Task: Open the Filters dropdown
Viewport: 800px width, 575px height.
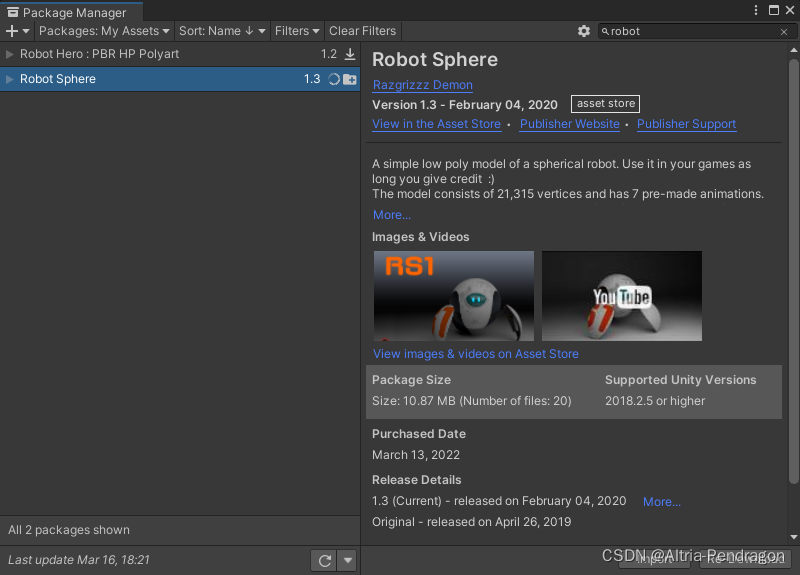Action: (x=297, y=31)
